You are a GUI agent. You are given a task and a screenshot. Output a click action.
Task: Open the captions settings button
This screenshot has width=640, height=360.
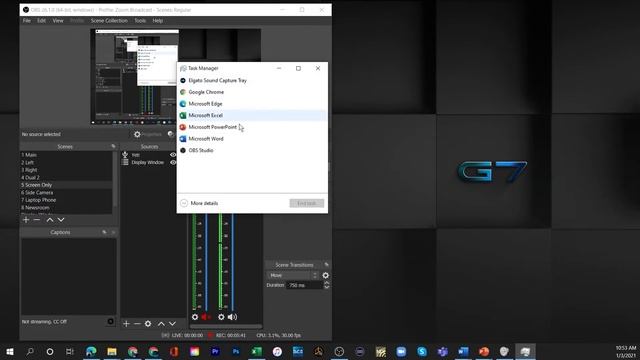(110, 321)
